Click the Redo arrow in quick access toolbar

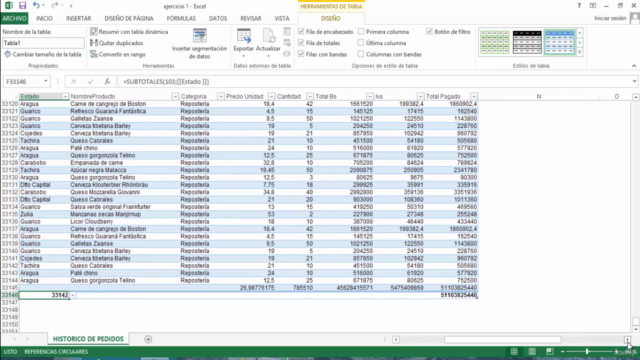[54, 6]
